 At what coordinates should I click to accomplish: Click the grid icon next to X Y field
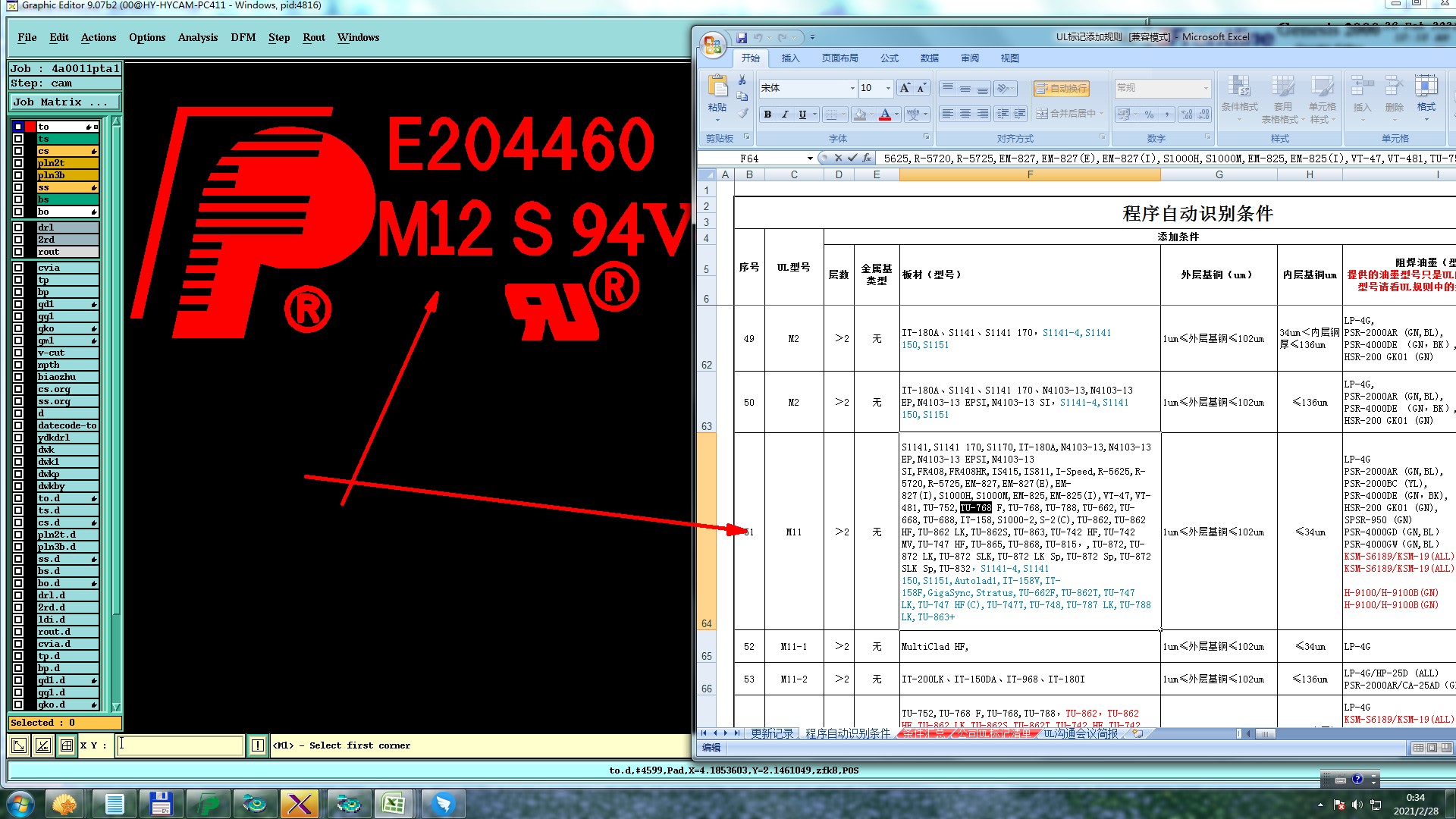(67, 745)
